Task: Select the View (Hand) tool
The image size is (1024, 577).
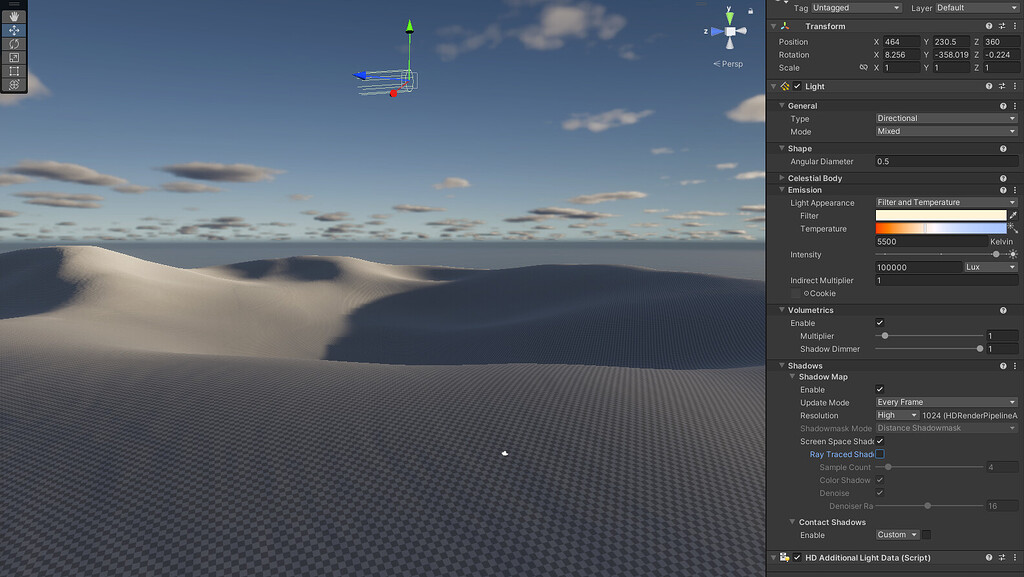Action: (13, 14)
